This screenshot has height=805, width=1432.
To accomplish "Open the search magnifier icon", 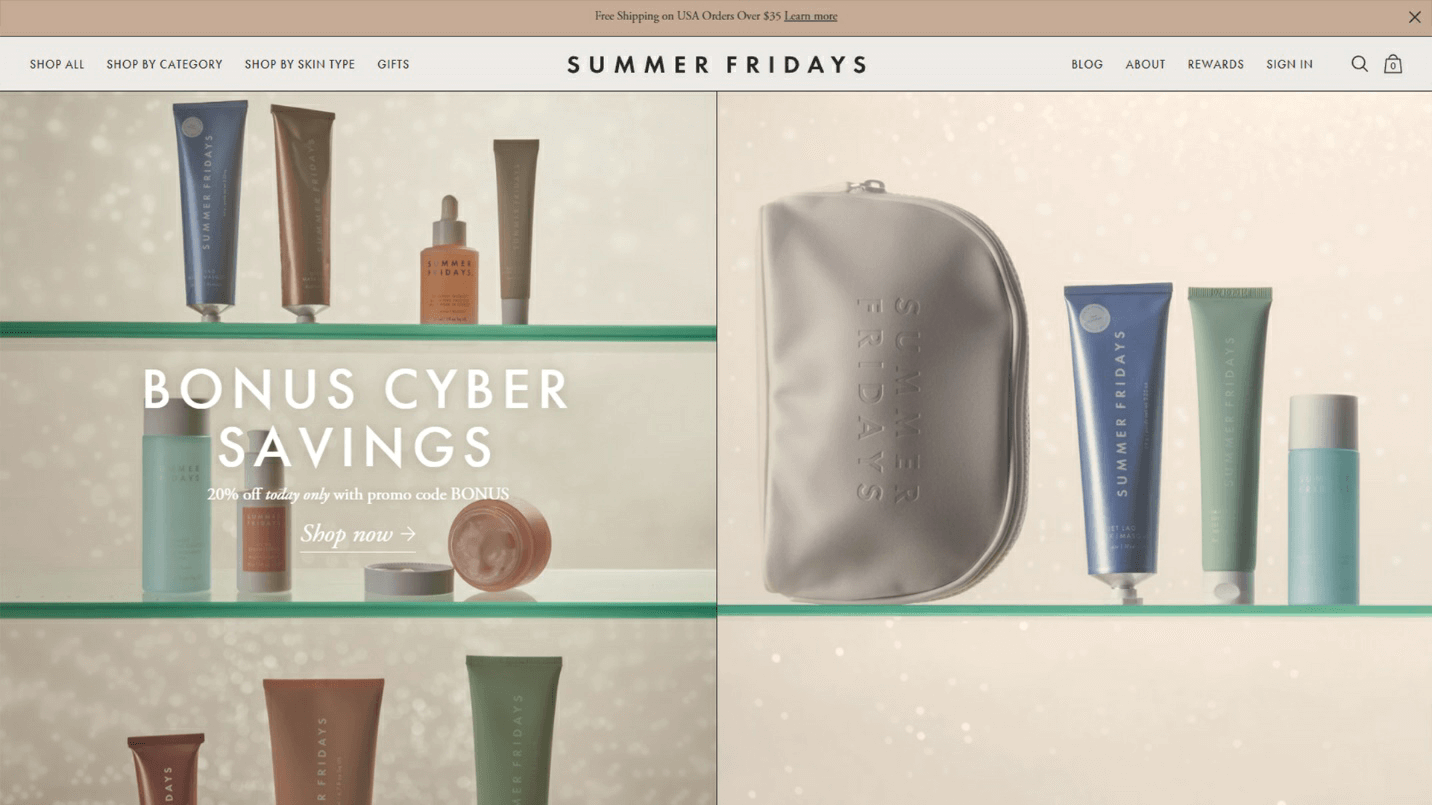I will pyautogui.click(x=1359, y=64).
